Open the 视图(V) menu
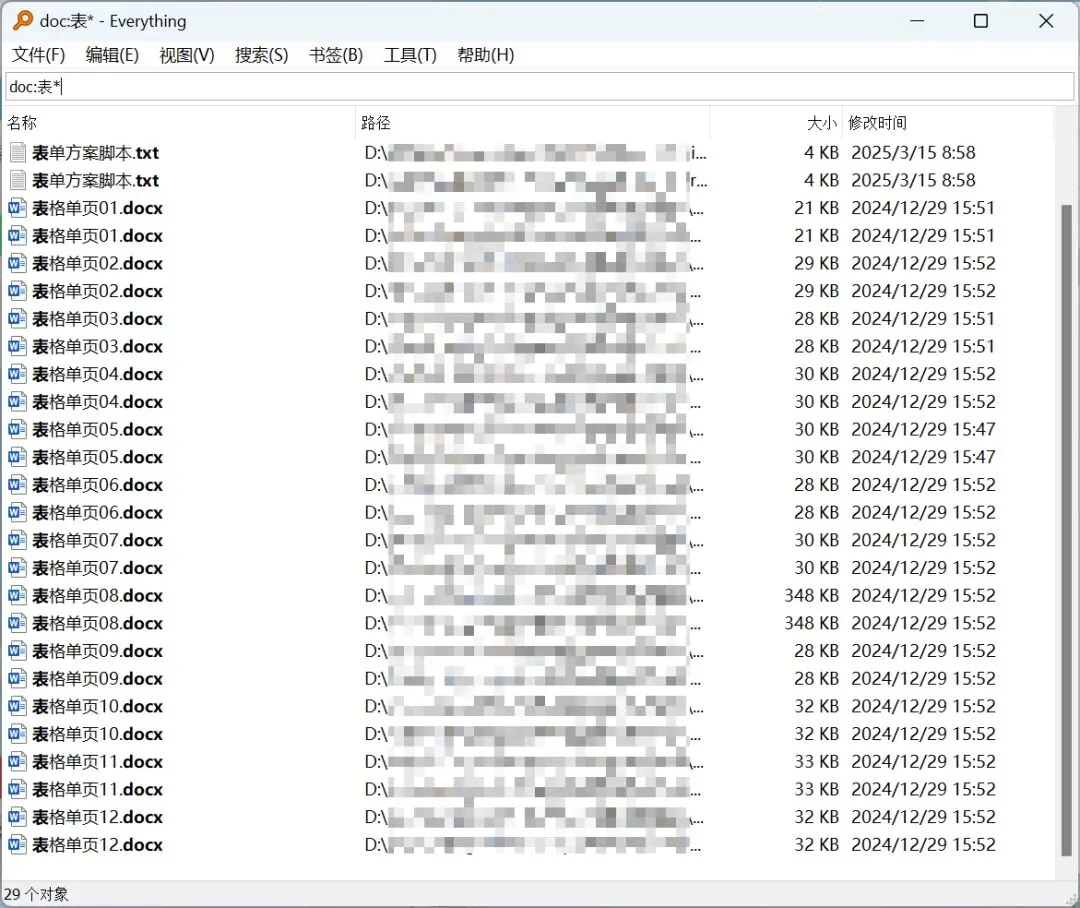 187,55
